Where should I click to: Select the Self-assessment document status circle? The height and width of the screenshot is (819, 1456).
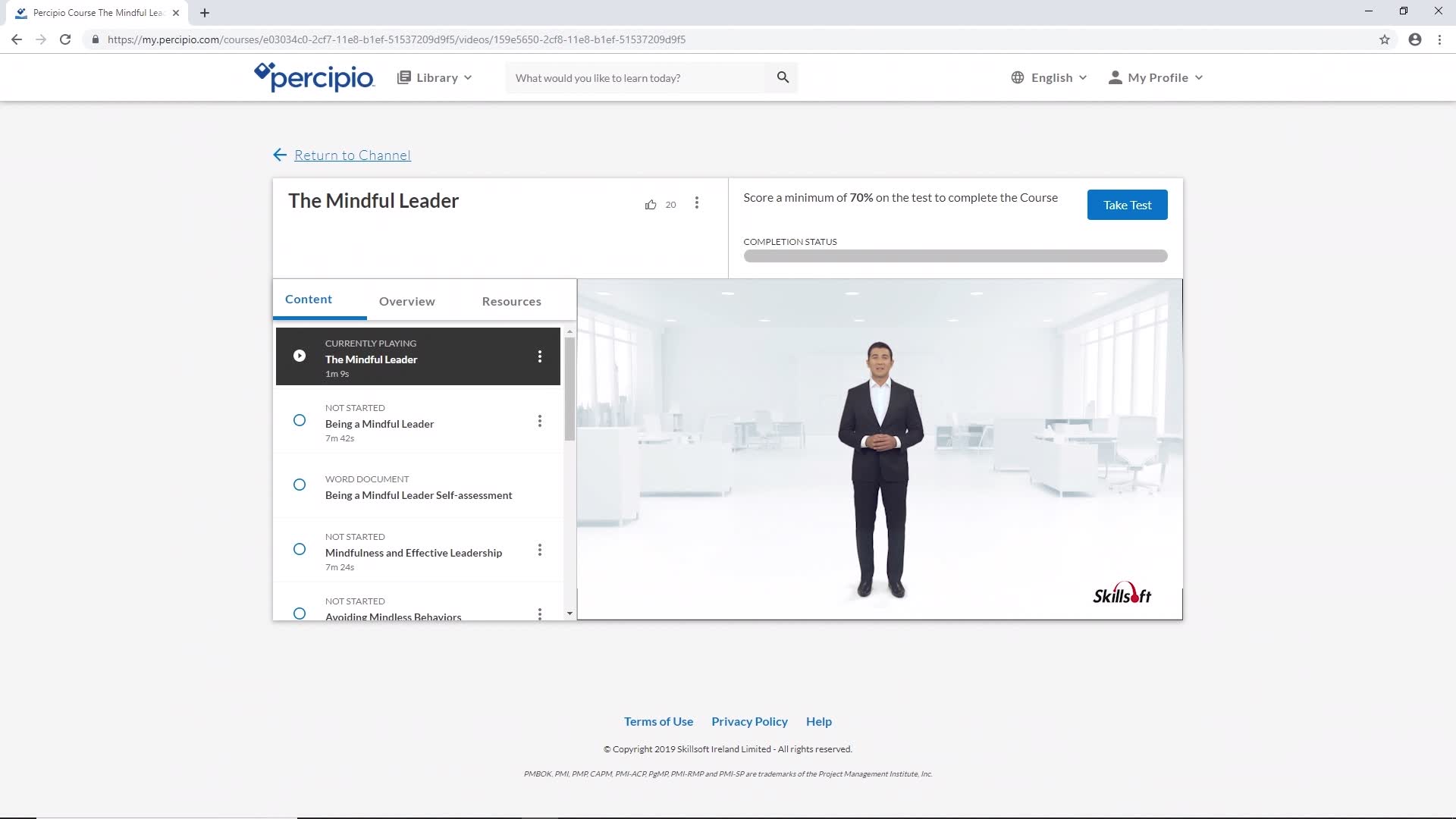(x=300, y=485)
